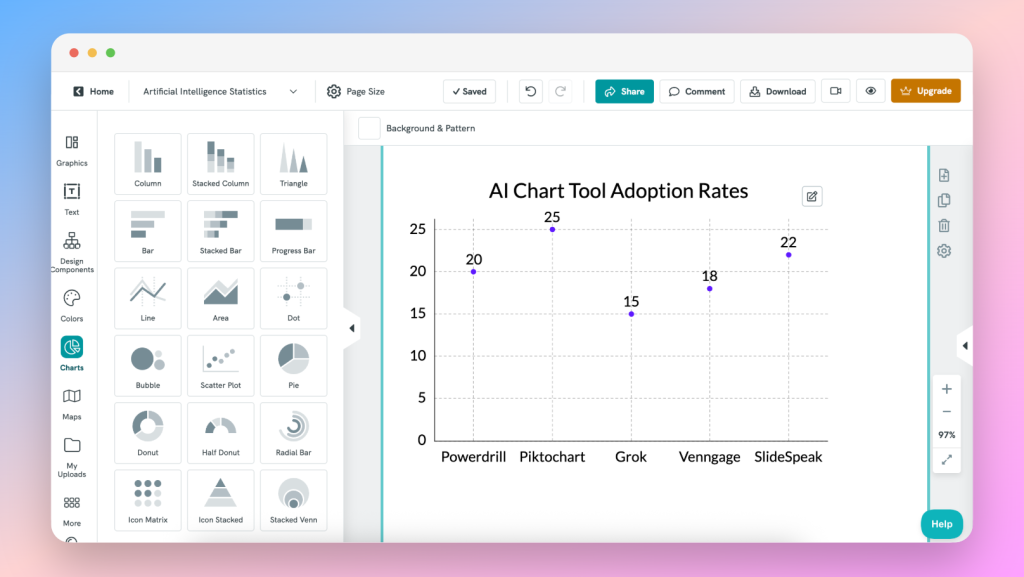Click the Saved status button
The width and height of the screenshot is (1024, 577).
(x=470, y=91)
